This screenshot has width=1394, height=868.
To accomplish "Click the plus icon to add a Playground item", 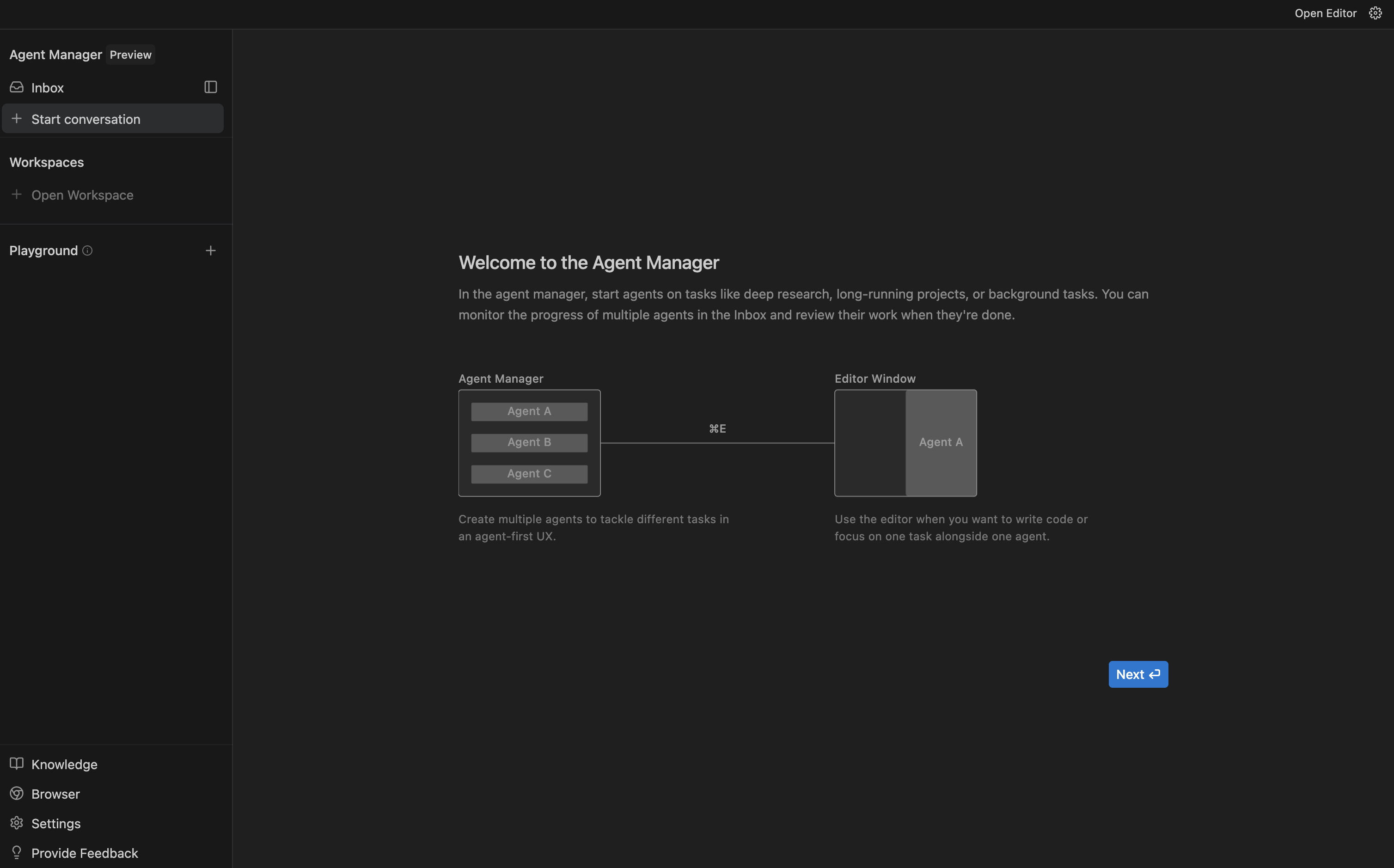I will coord(211,251).
